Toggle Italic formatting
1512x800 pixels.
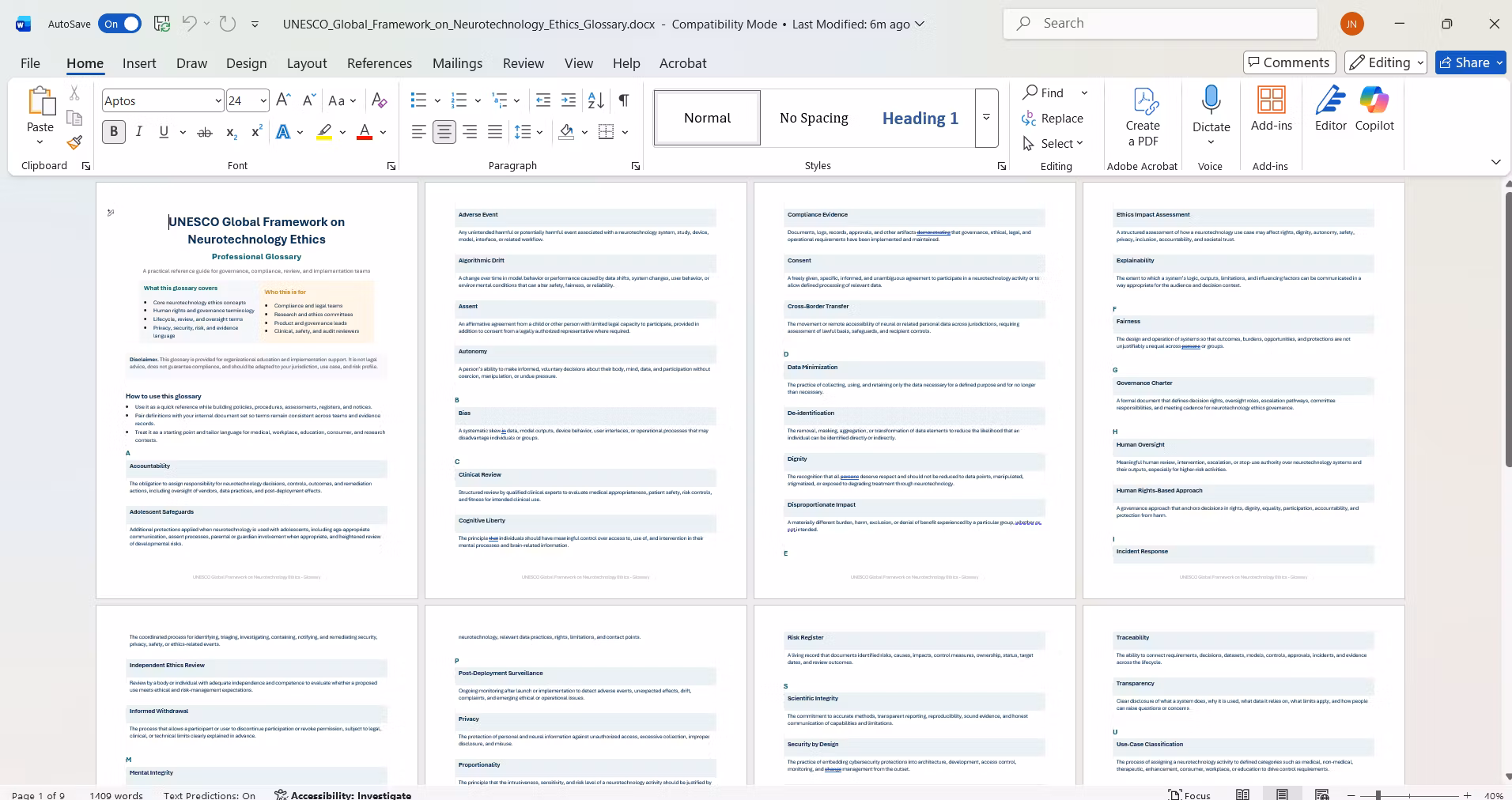[139, 132]
